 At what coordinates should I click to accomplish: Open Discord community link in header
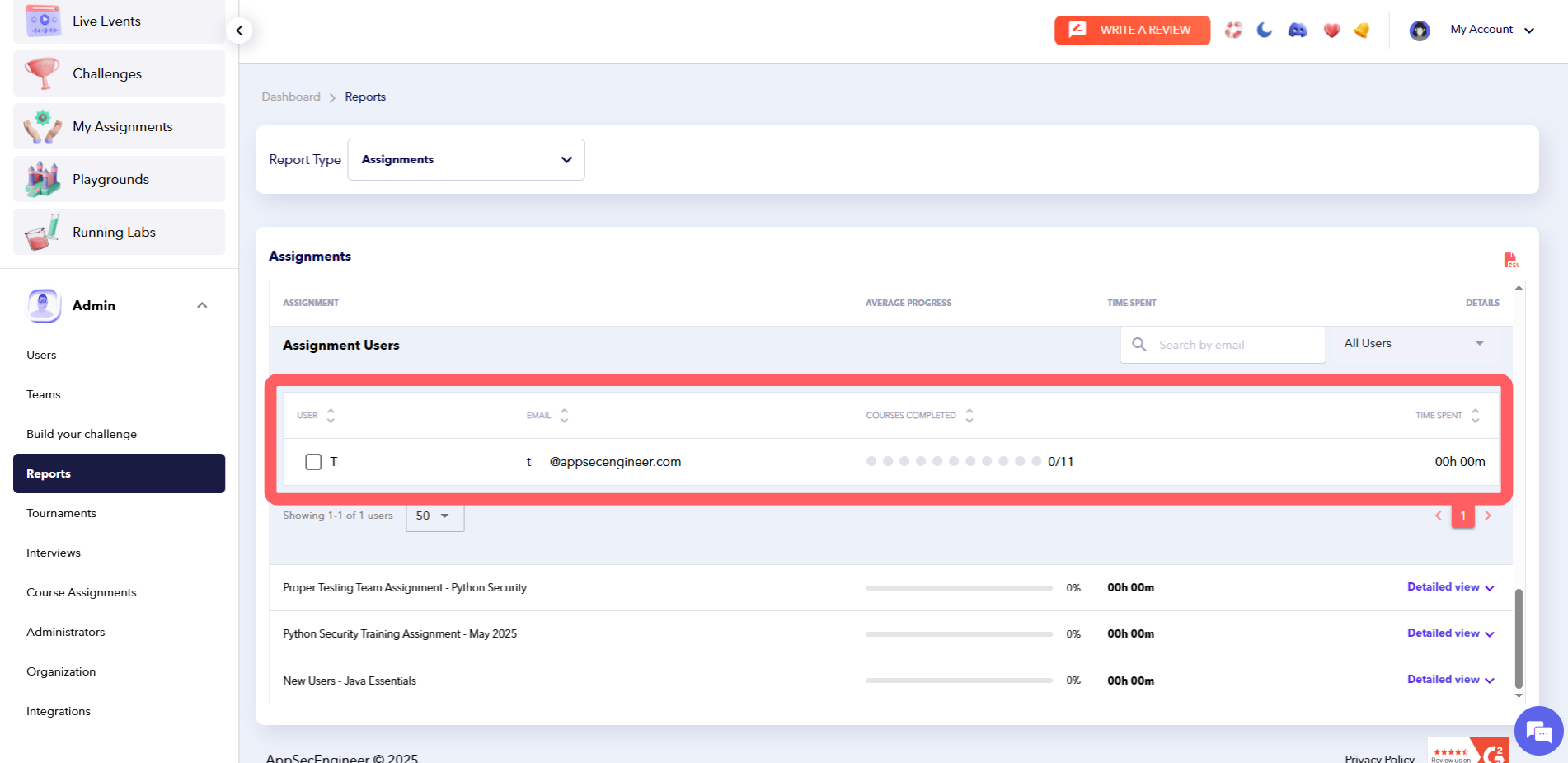[1297, 30]
